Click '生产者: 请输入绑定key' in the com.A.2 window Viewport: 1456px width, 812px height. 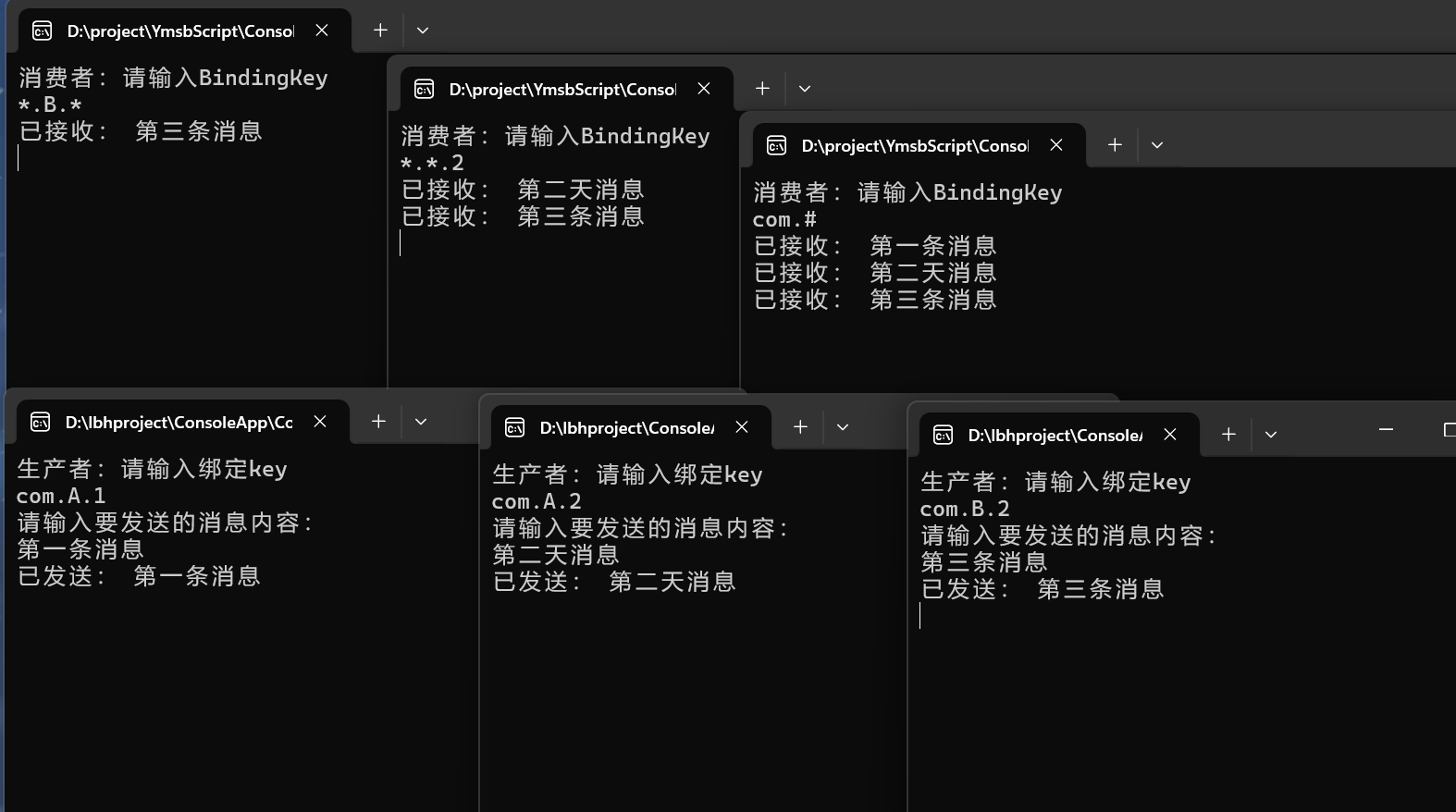click(627, 475)
